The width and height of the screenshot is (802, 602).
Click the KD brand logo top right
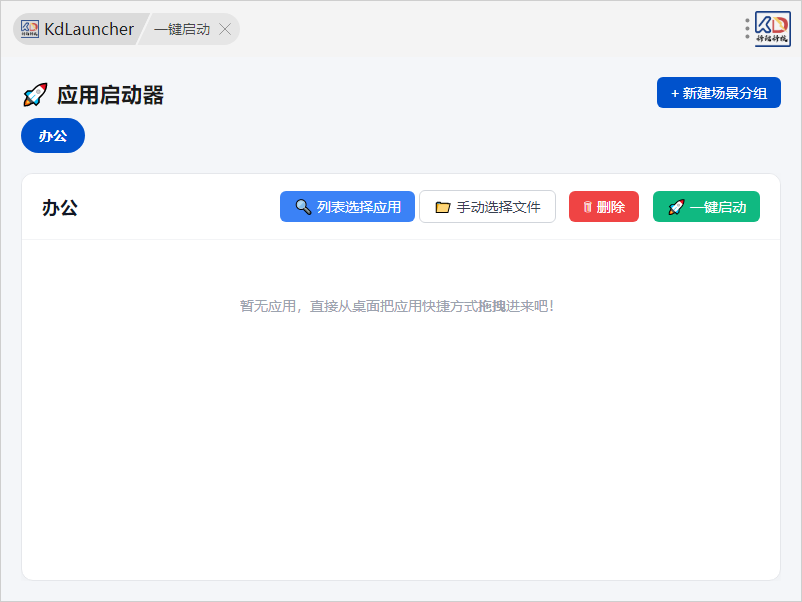[x=772, y=29]
